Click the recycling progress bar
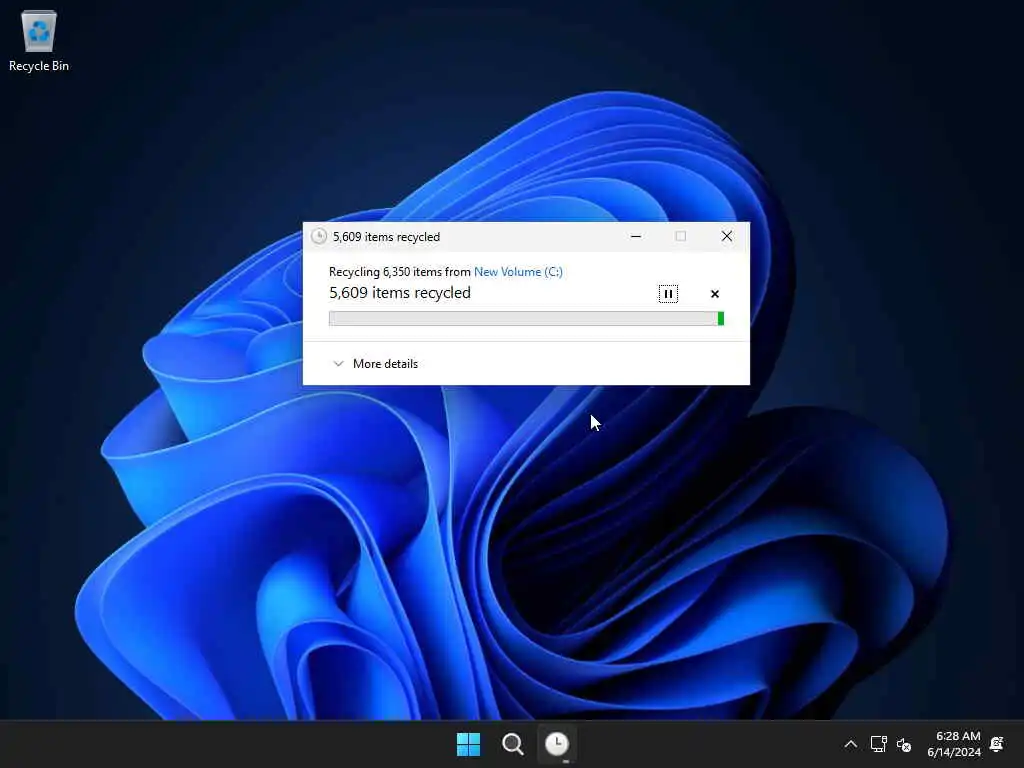The image size is (1024, 768). point(526,318)
